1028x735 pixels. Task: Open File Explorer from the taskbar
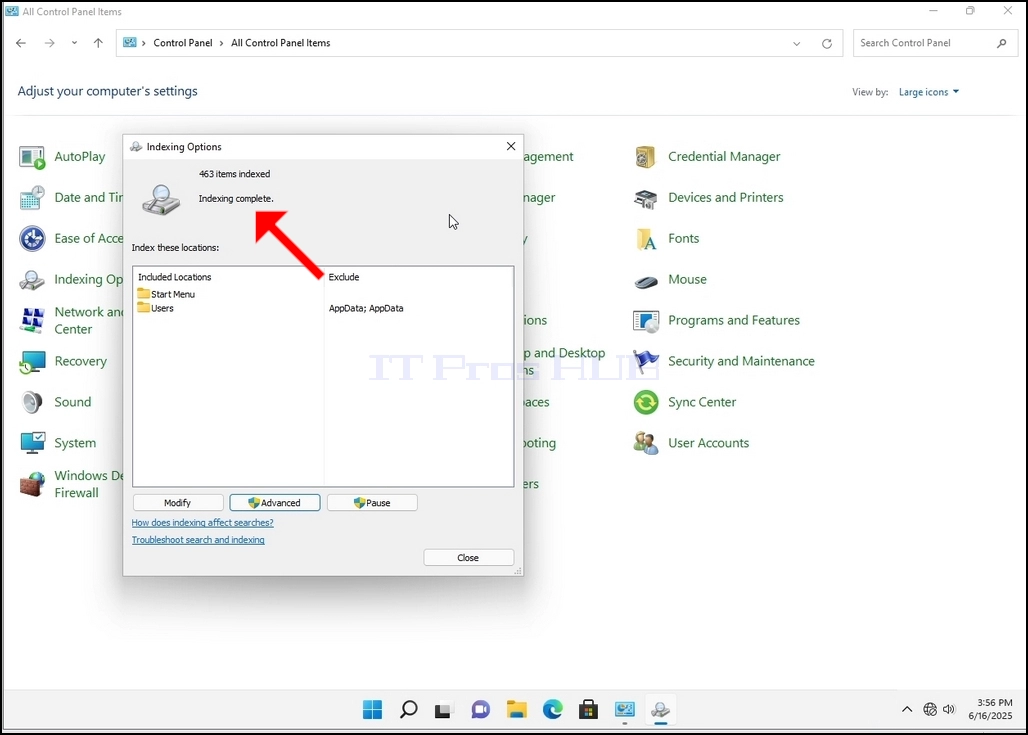[x=517, y=709]
